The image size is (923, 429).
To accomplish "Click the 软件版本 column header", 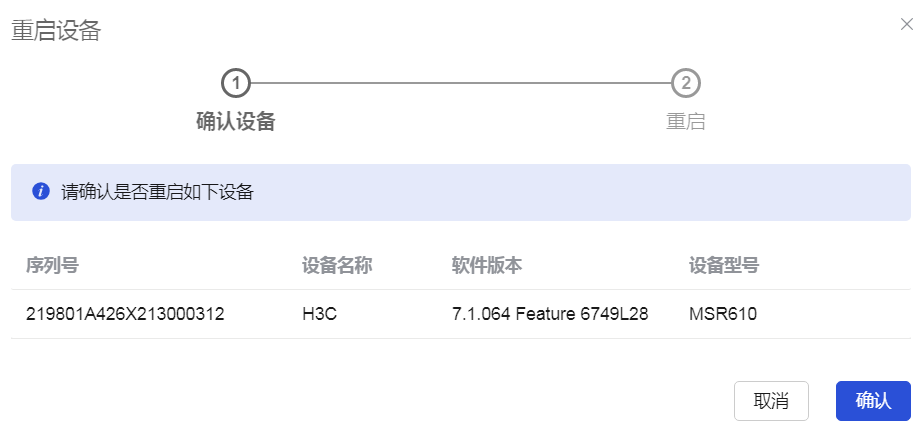I will coord(487,266).
